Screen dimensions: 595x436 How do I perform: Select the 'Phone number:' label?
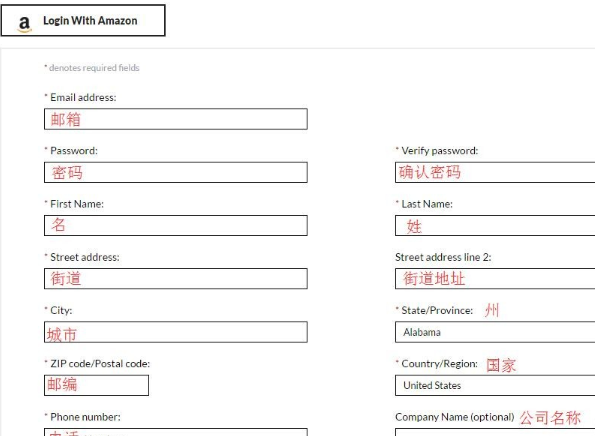click(85, 417)
